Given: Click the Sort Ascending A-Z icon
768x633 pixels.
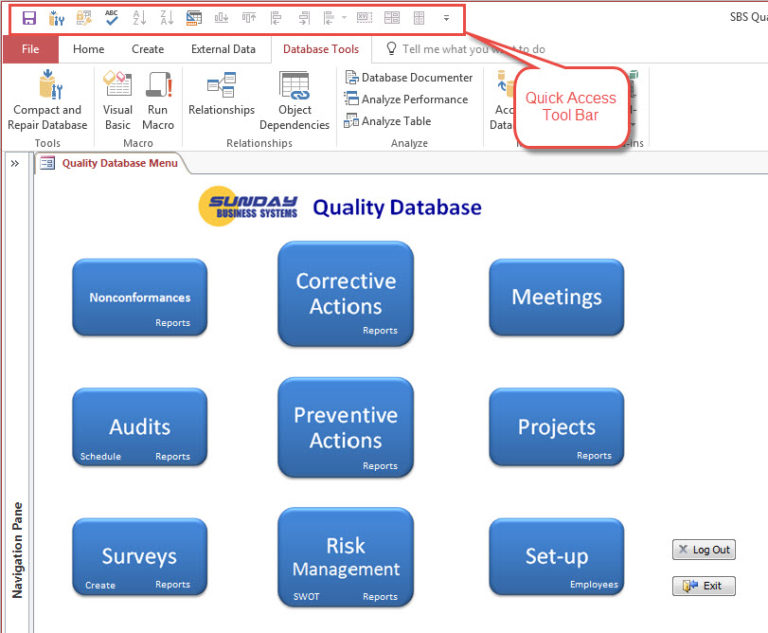Looking at the screenshot, I should pyautogui.click(x=139, y=17).
